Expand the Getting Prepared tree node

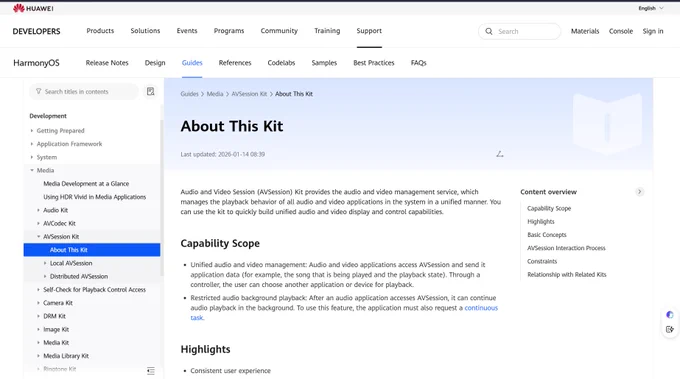(32, 131)
